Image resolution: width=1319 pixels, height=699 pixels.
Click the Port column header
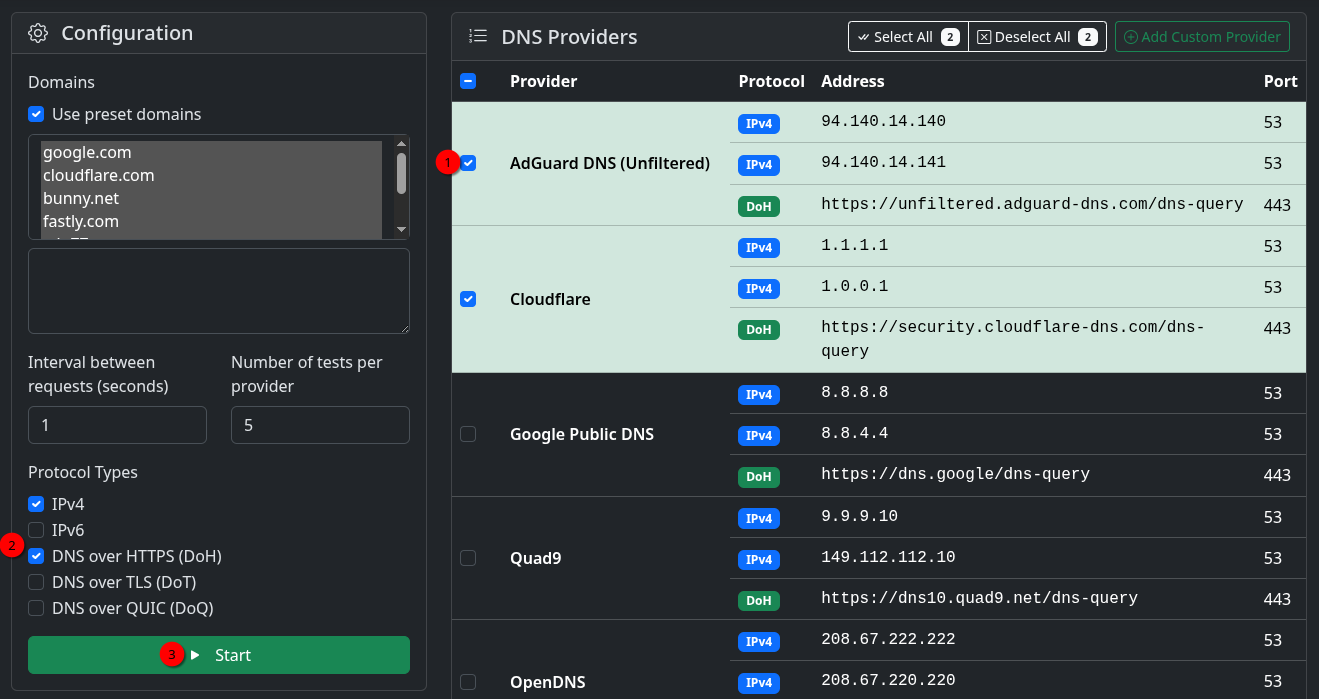click(1280, 81)
